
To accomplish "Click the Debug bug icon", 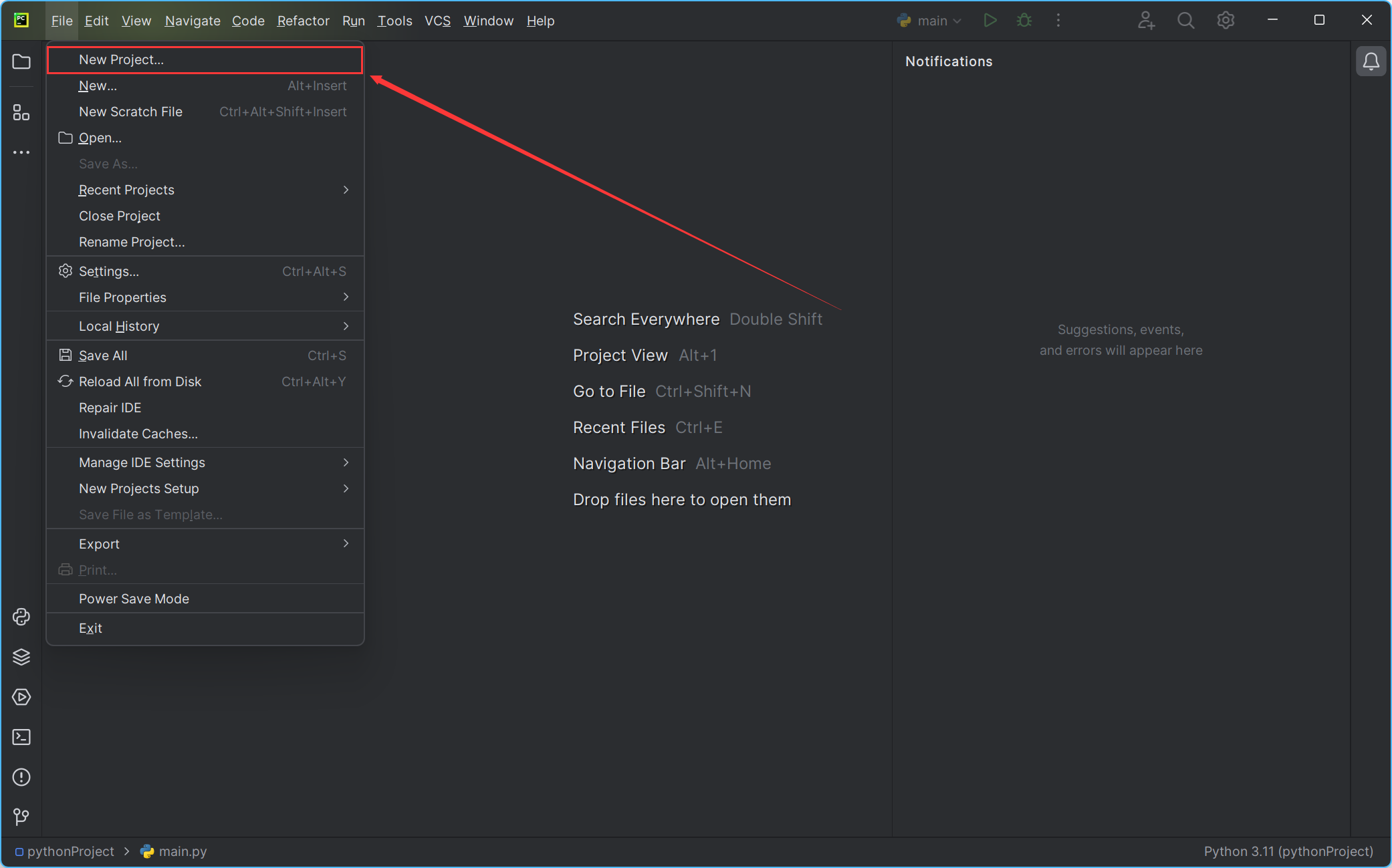I will tap(1024, 21).
